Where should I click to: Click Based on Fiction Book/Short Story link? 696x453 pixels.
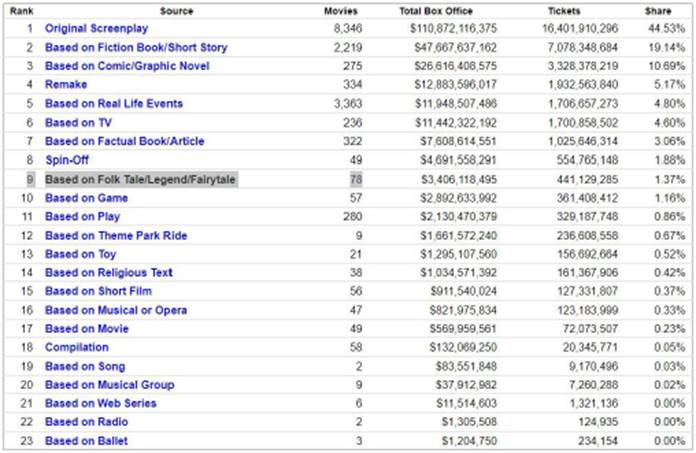[x=136, y=47]
